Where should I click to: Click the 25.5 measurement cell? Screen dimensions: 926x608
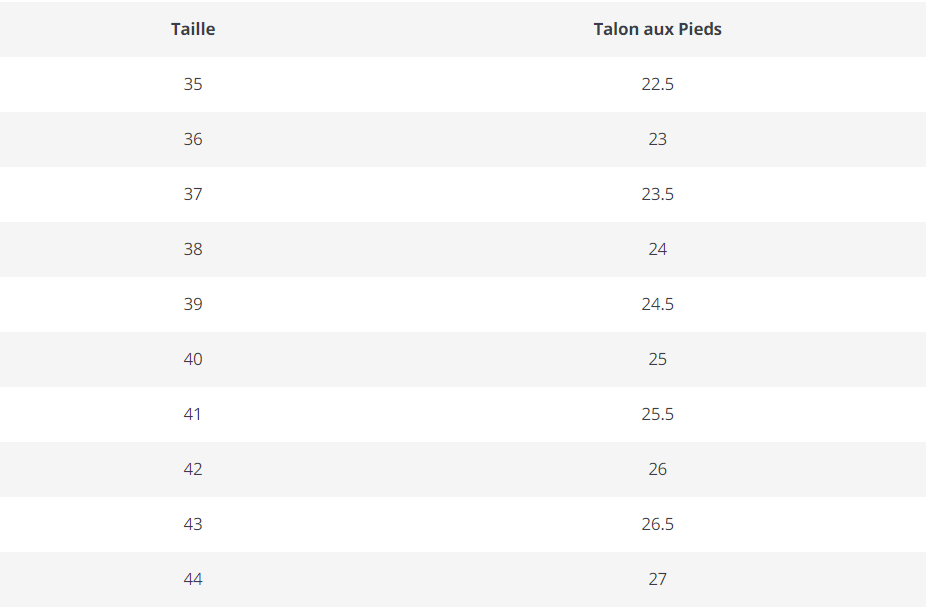click(x=657, y=414)
